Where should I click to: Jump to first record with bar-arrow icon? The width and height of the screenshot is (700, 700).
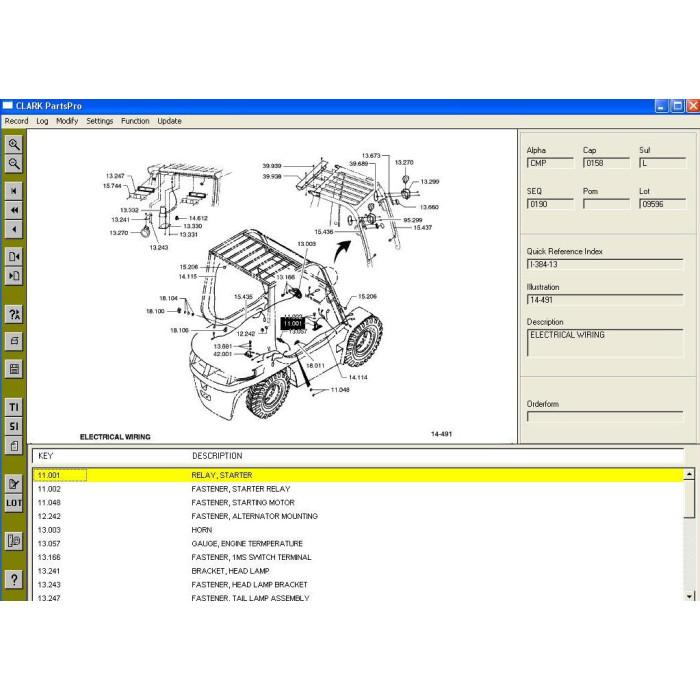click(x=14, y=191)
